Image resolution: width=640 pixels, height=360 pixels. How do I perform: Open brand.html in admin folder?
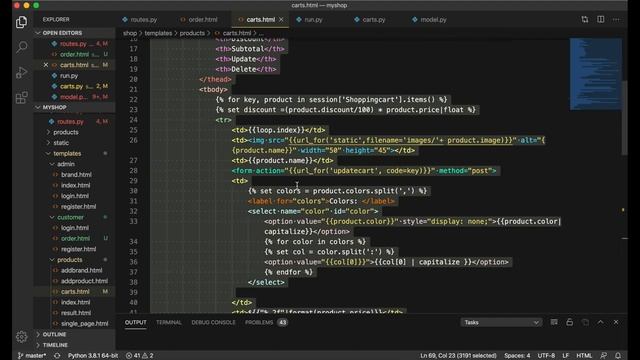tap(76, 175)
